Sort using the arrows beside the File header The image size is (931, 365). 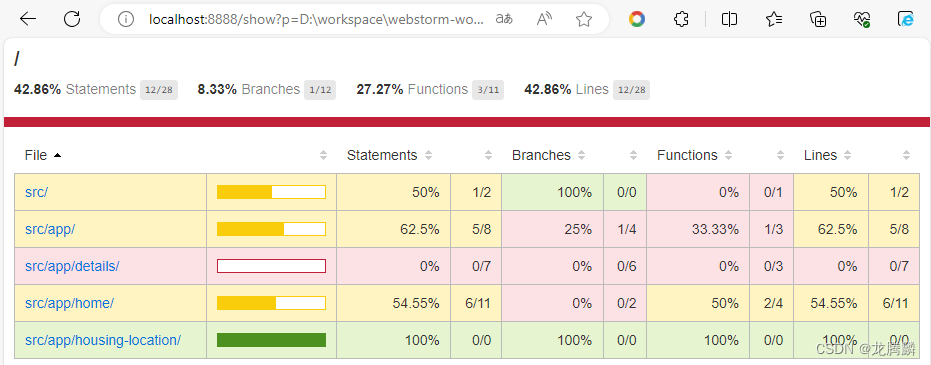click(324, 155)
